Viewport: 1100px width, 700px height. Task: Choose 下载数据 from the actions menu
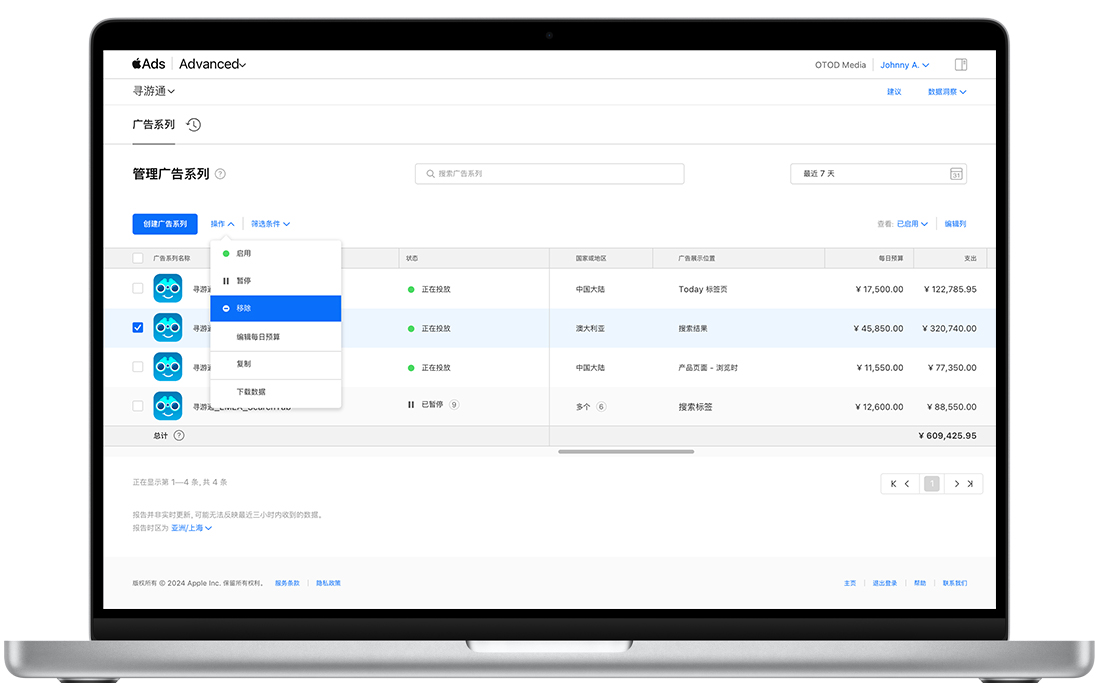(x=276, y=392)
